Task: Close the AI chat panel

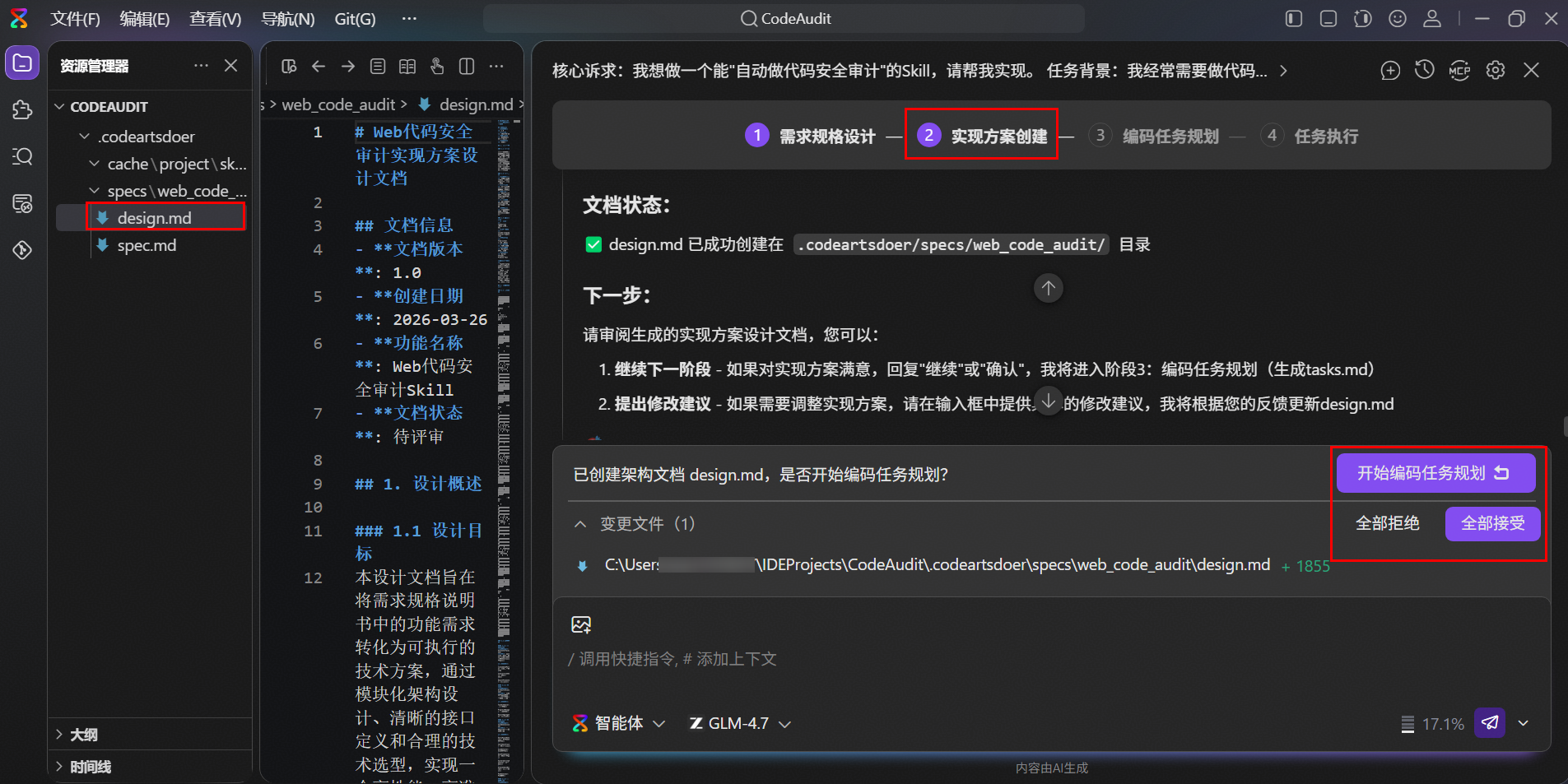Action: [1531, 71]
